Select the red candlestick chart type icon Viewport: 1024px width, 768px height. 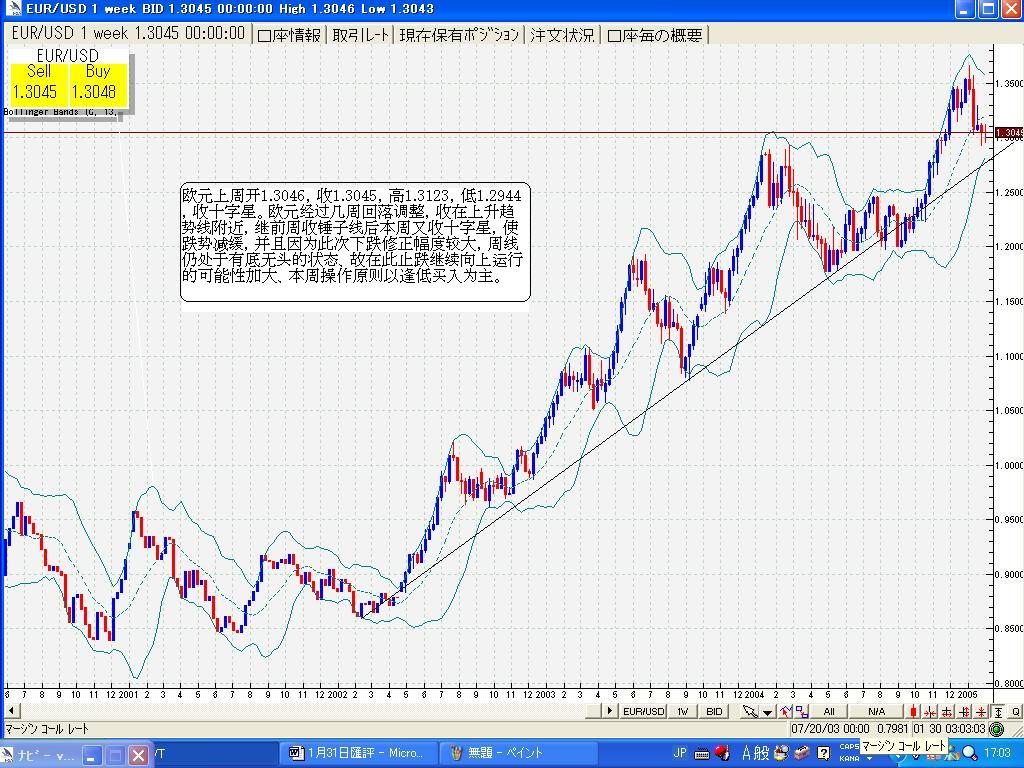tap(913, 711)
